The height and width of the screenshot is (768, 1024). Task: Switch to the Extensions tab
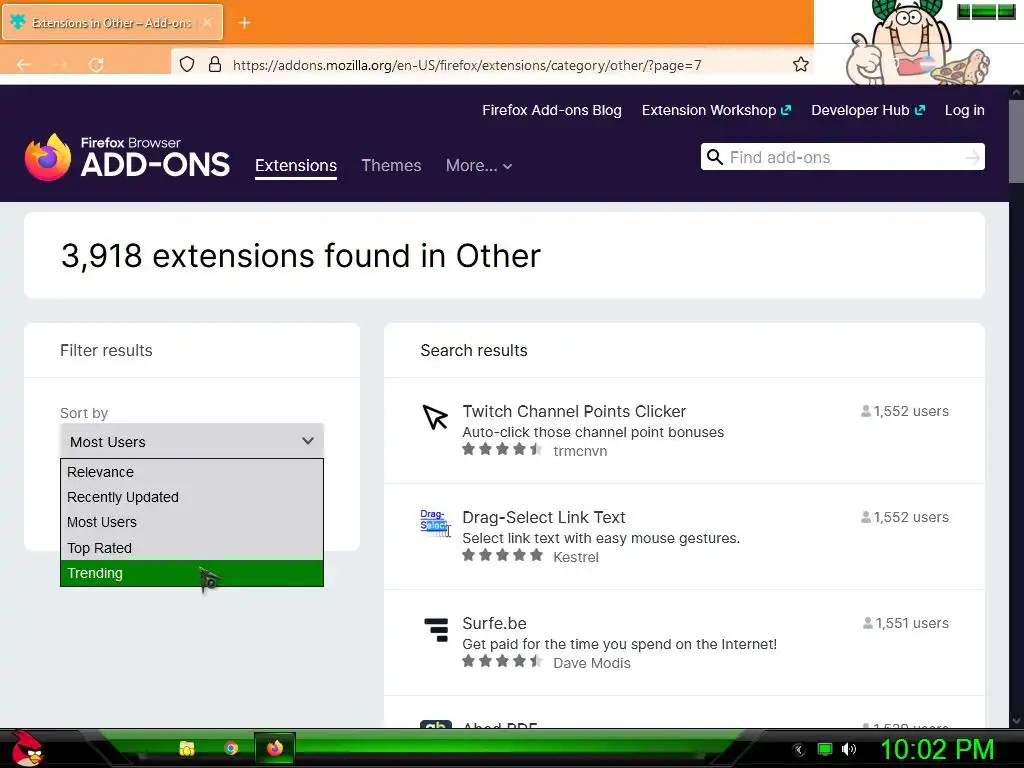click(296, 166)
